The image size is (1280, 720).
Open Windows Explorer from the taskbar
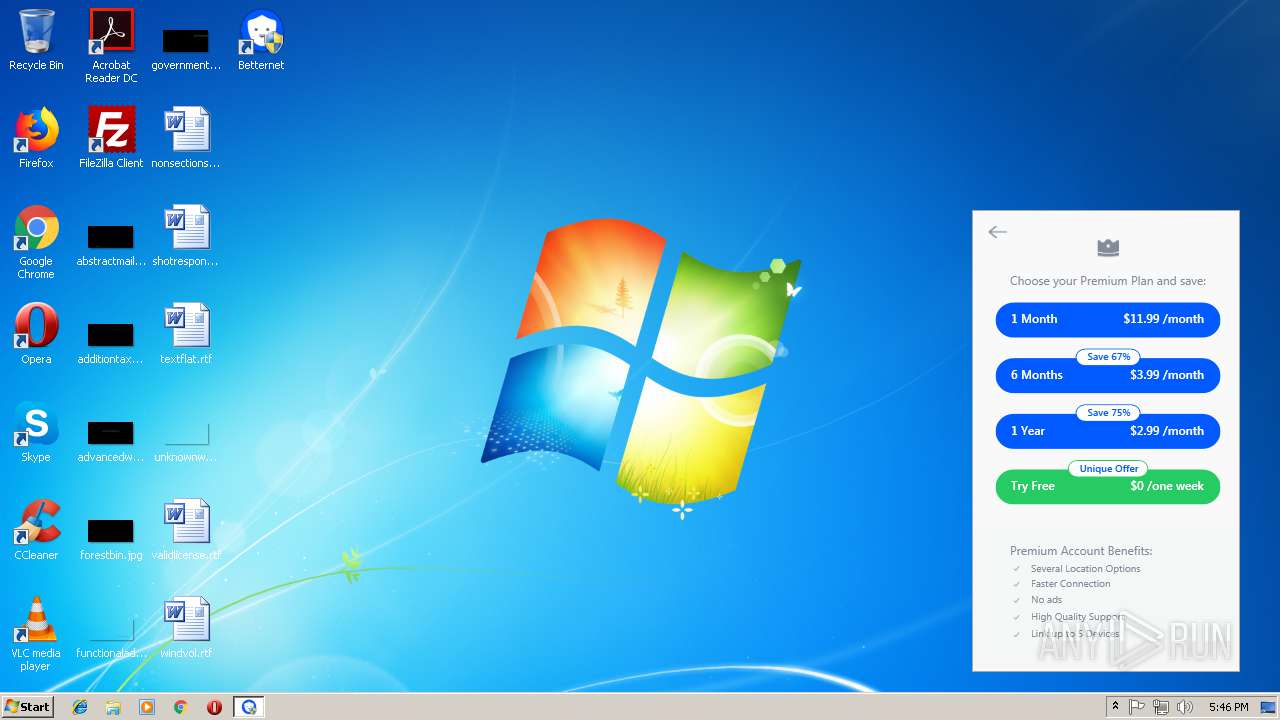[x=113, y=707]
